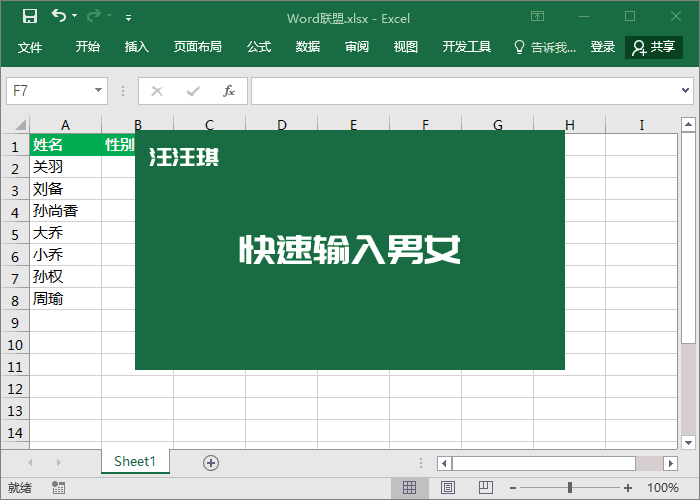The height and width of the screenshot is (500, 700).
Task: Switch to Normal view icon
Action: pyautogui.click(x=409, y=488)
